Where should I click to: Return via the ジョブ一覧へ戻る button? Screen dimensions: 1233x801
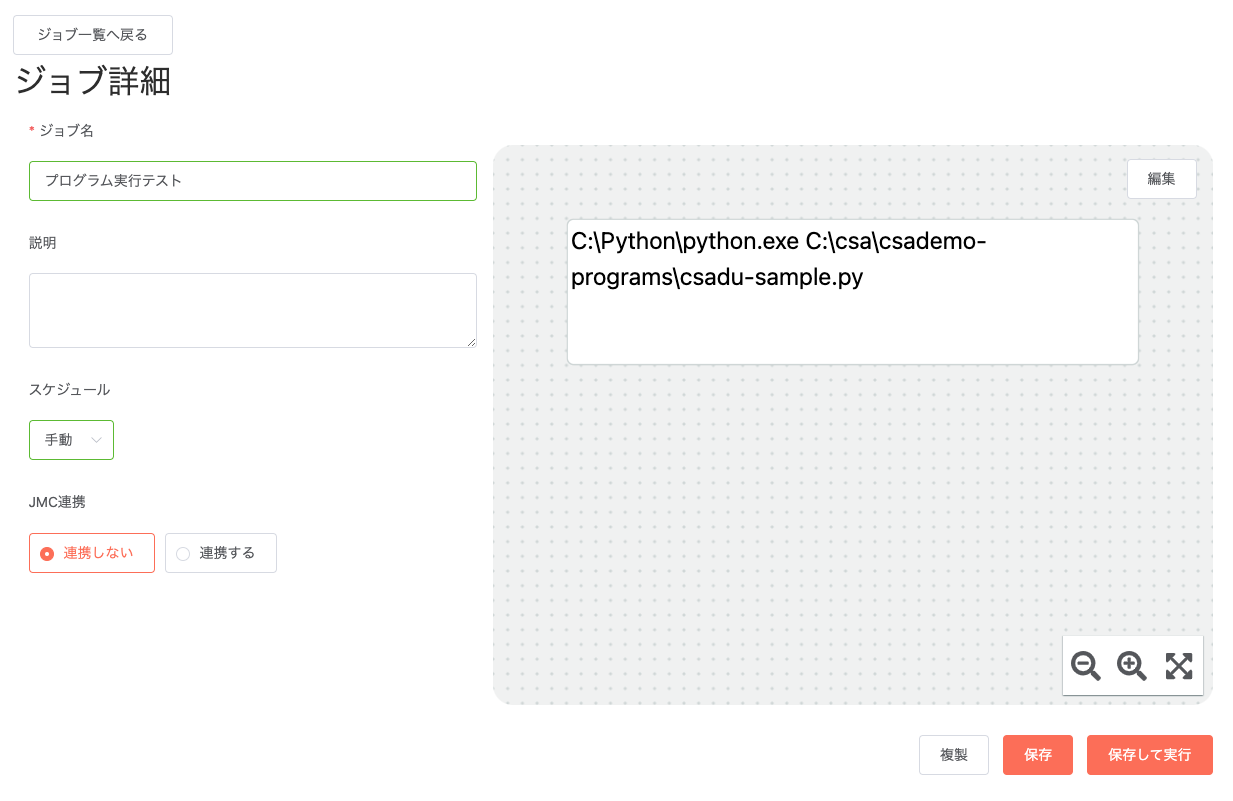pyautogui.click(x=93, y=35)
